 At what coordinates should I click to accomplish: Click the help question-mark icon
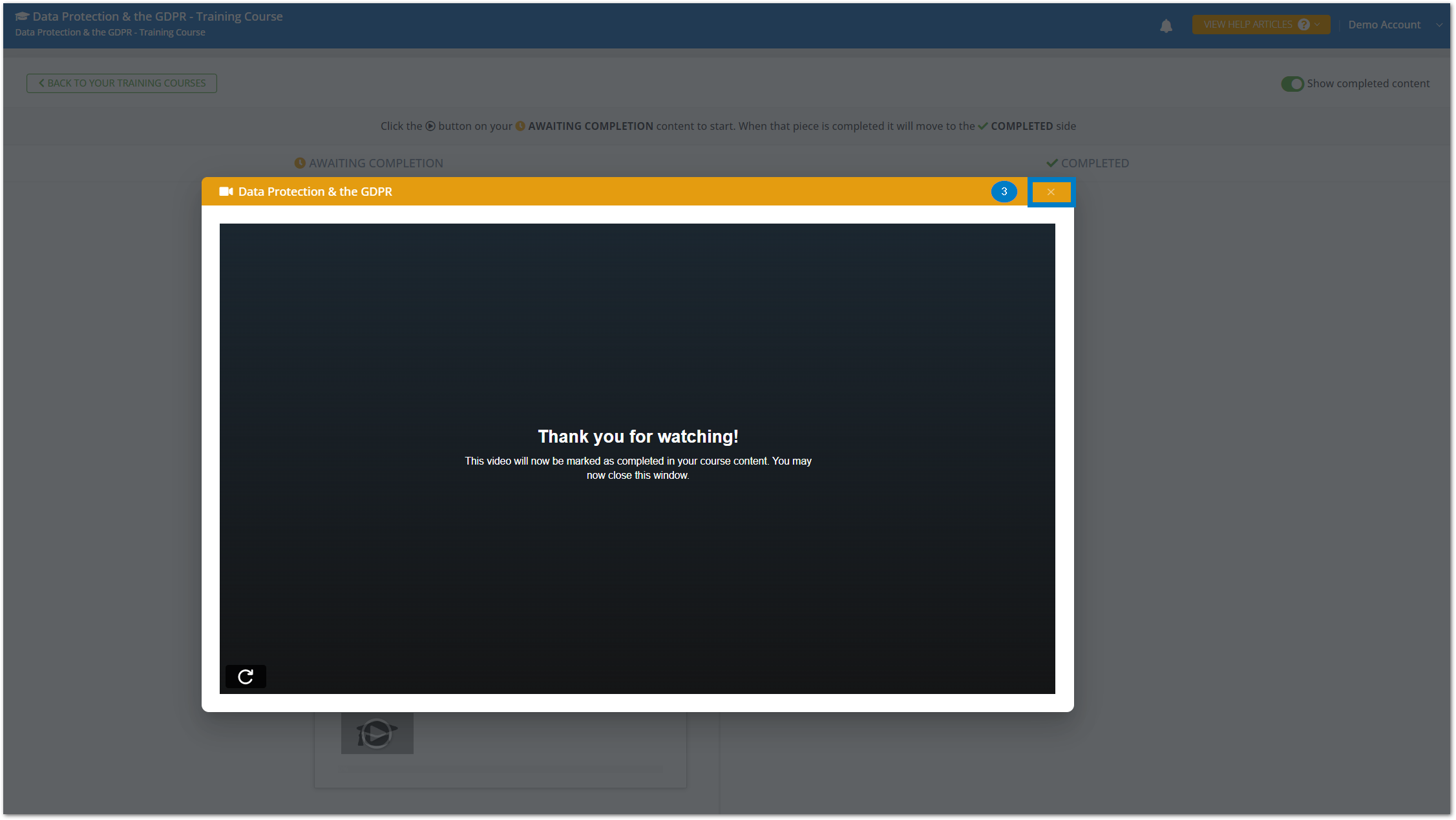point(1304,25)
